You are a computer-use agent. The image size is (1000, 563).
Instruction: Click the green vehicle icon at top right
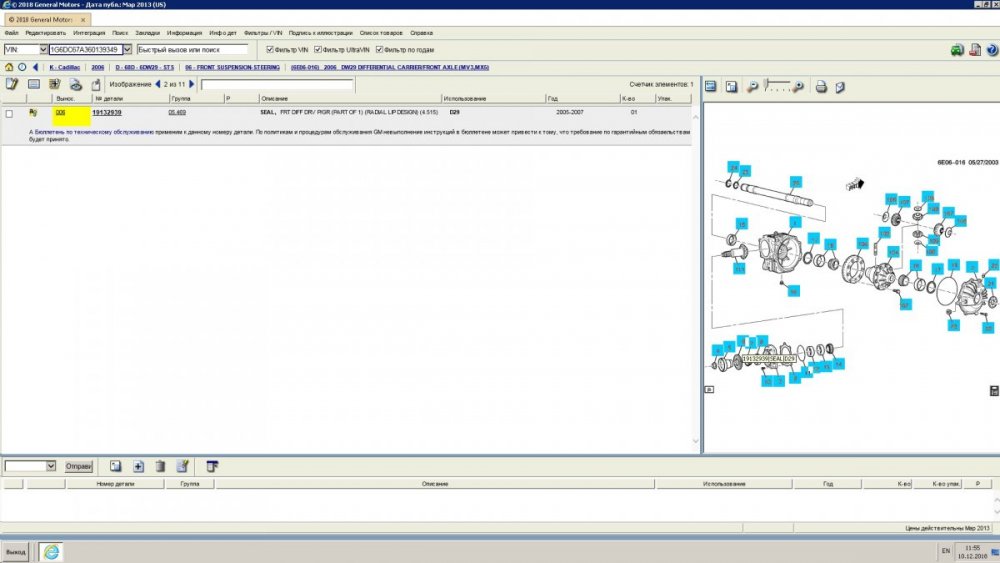pyautogui.click(x=957, y=49)
